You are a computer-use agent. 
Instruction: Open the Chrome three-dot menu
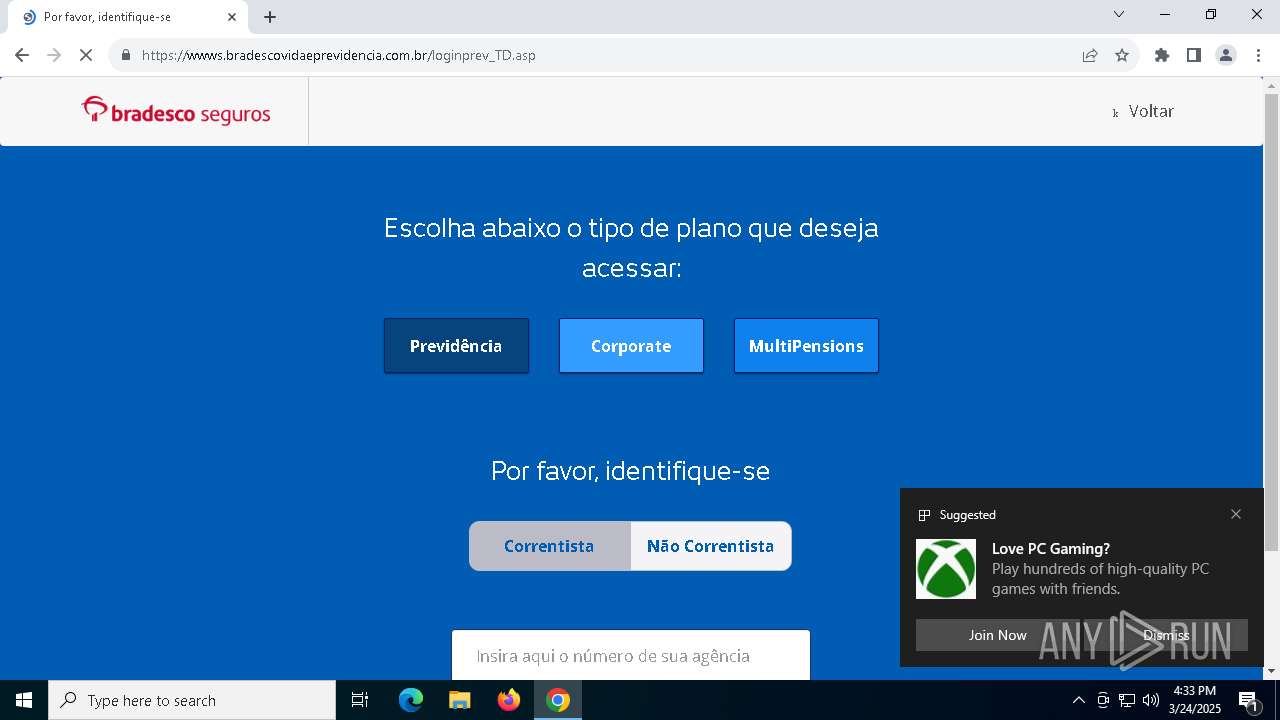pyautogui.click(x=1258, y=55)
